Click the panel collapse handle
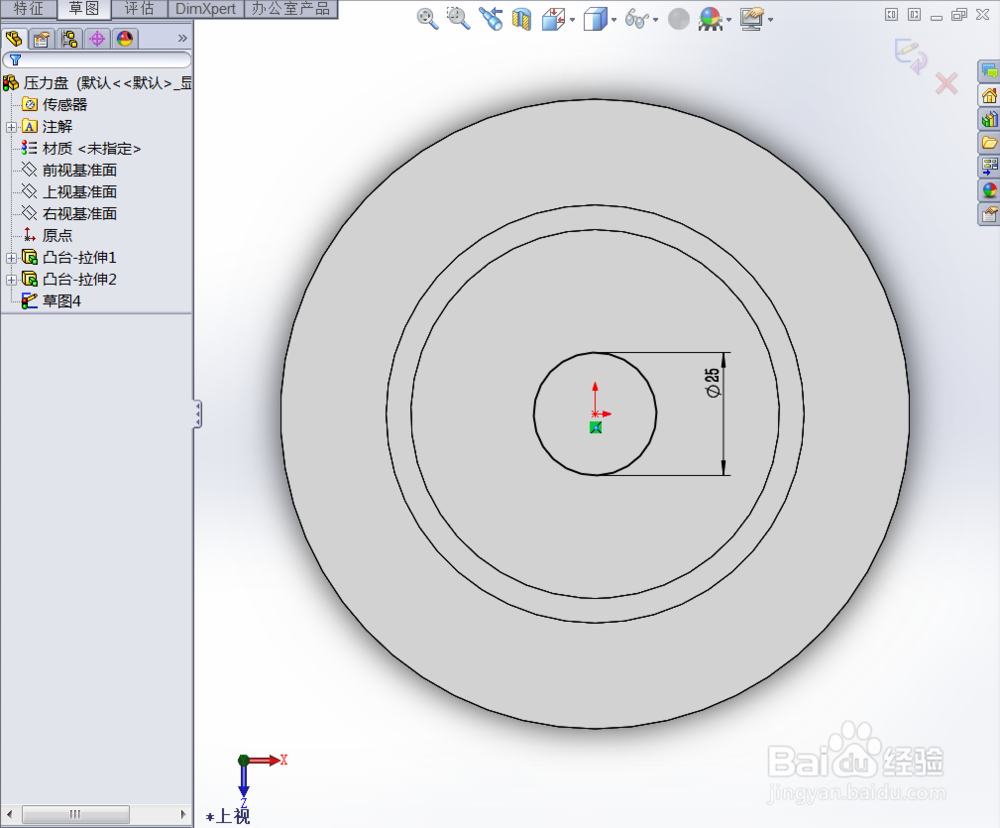Screen dimensions: 1000x828 pos(198,415)
